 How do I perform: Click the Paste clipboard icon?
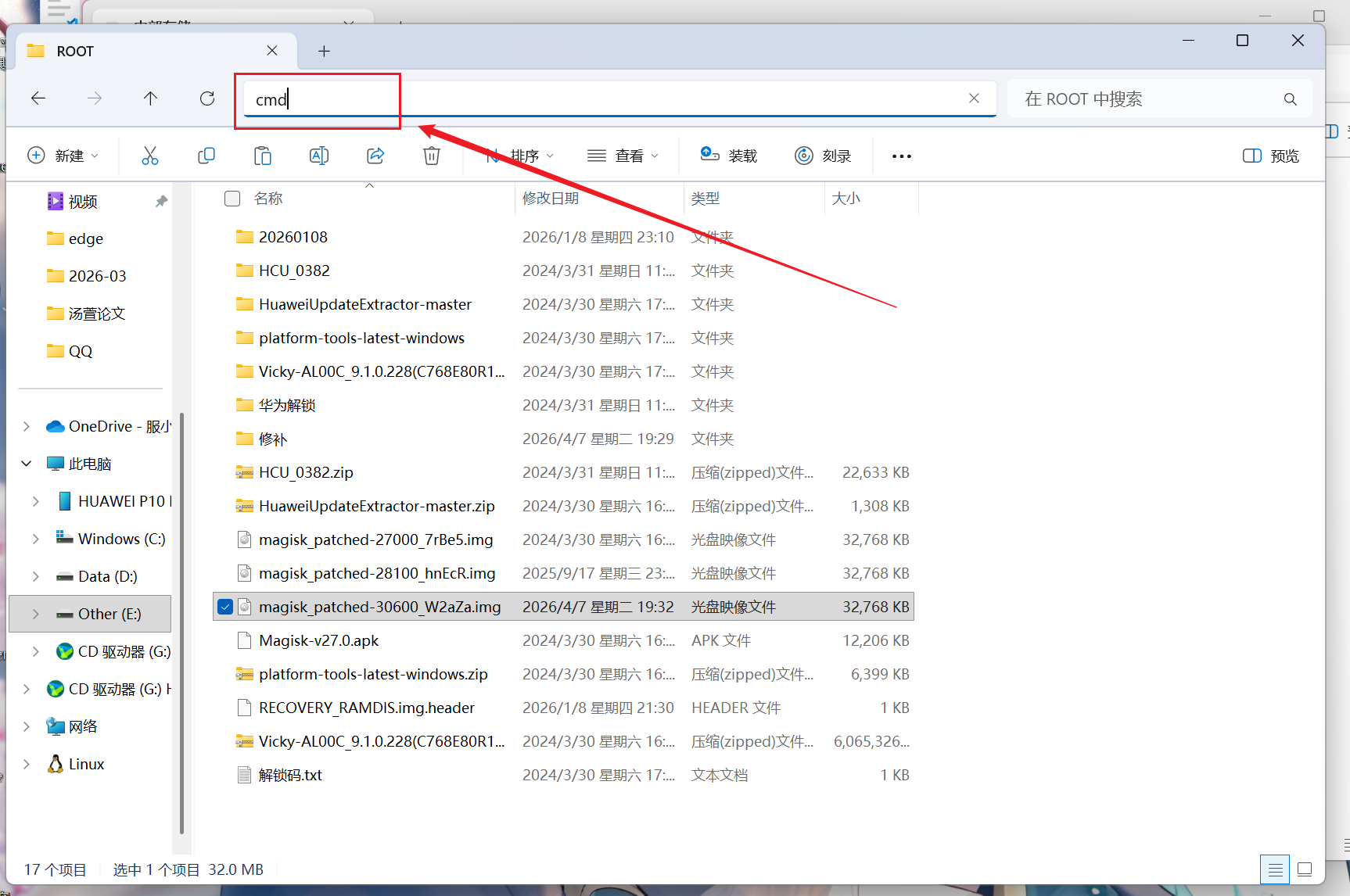(x=263, y=156)
